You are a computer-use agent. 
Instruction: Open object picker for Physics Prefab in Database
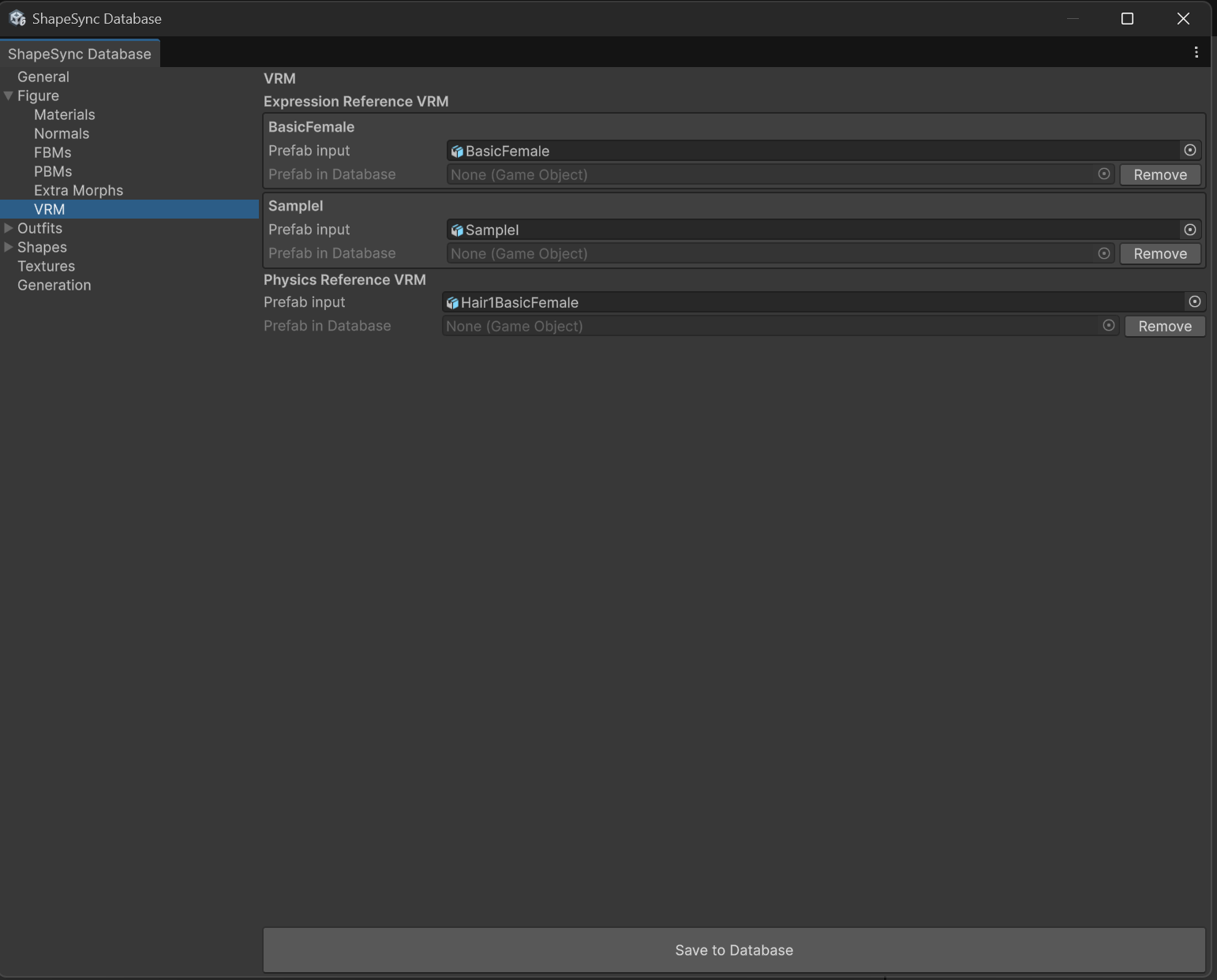(1109, 325)
